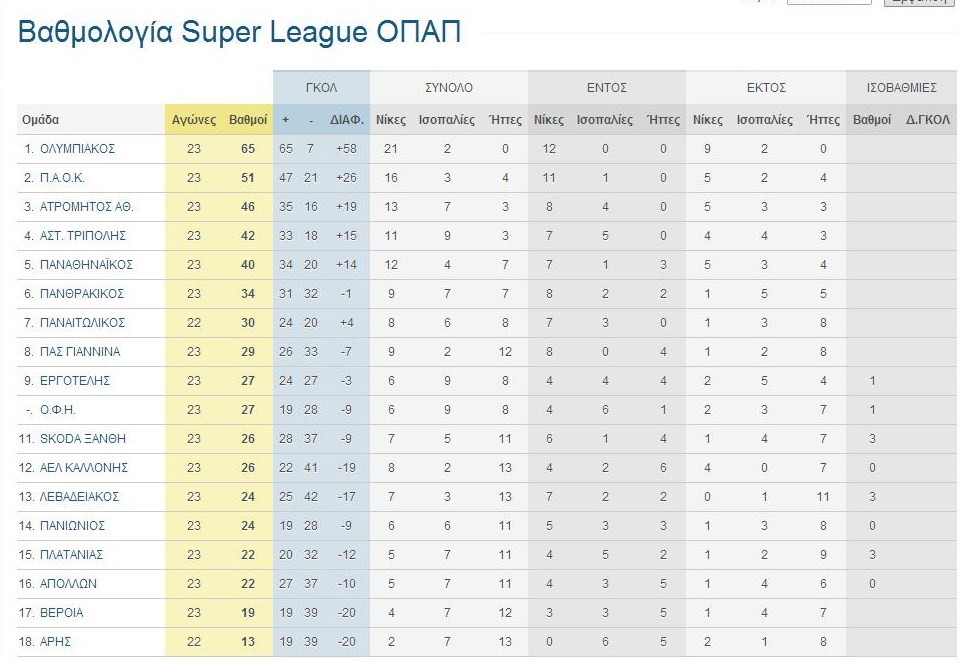
Task: Click the ΙΣΟΒΑΘΜΙΕΣ header
Action: click(901, 88)
